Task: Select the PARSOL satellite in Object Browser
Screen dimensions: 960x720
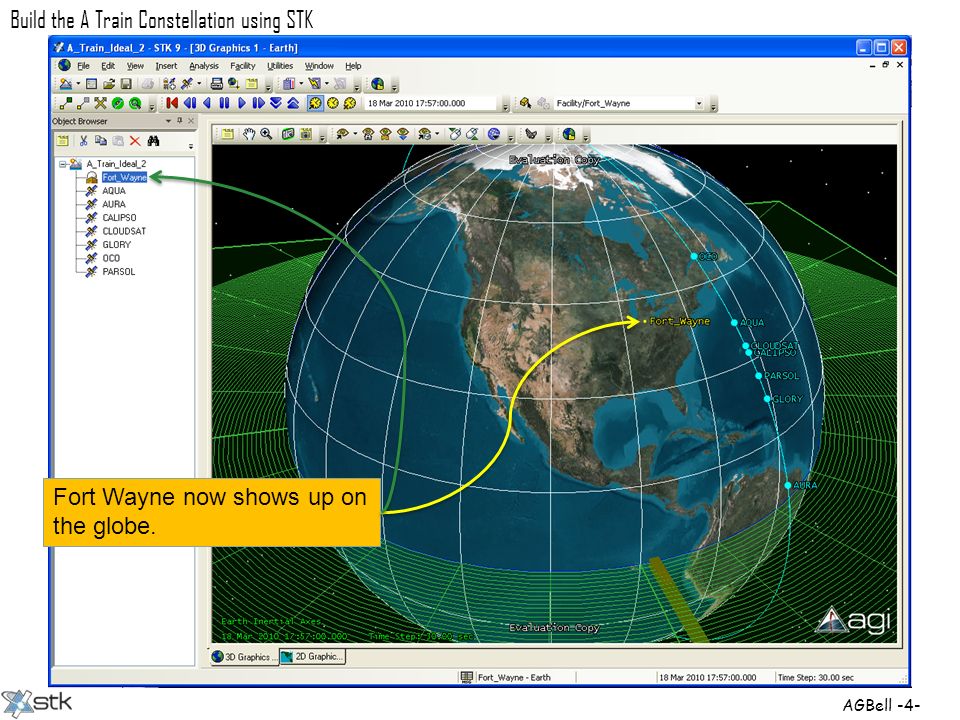Action: [118, 272]
